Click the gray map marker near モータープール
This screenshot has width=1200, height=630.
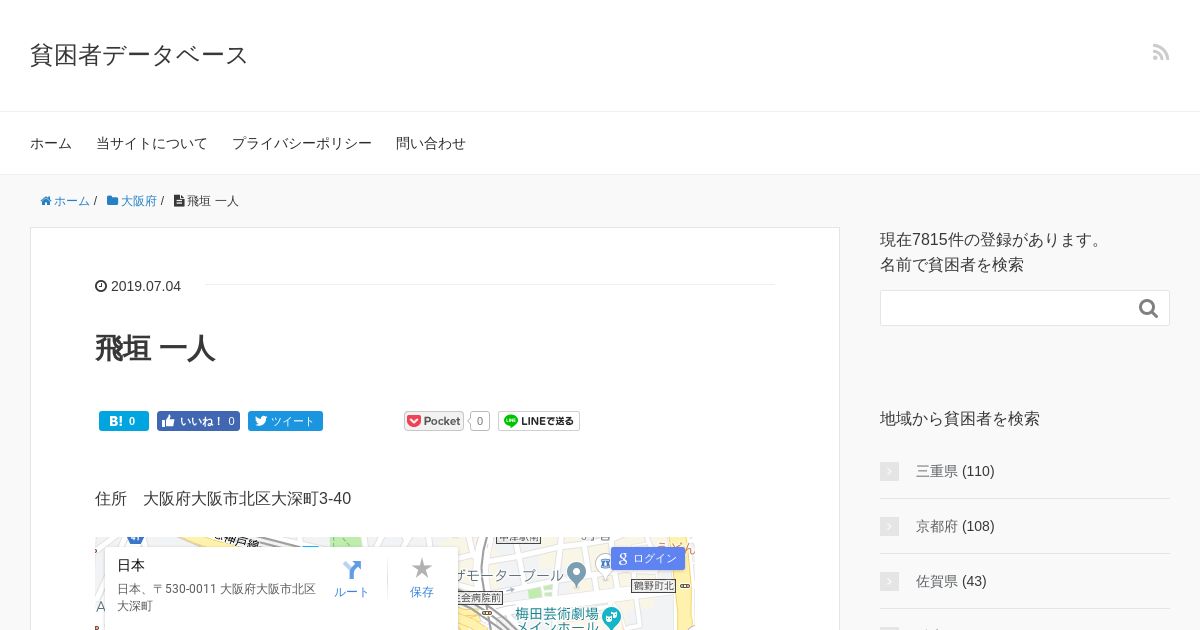click(x=576, y=574)
